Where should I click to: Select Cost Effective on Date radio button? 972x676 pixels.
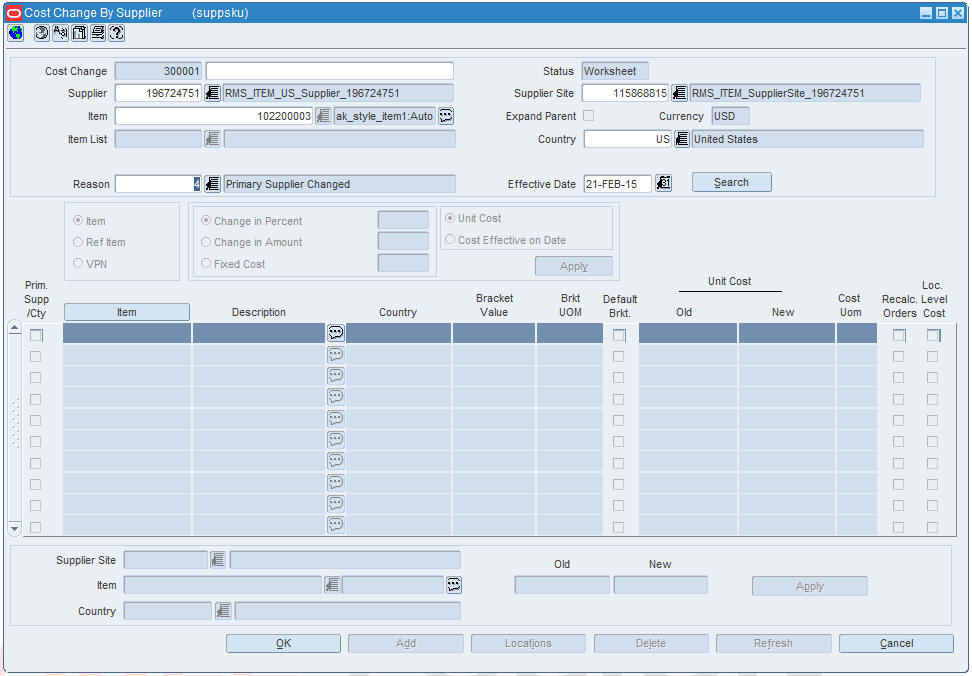click(x=450, y=240)
